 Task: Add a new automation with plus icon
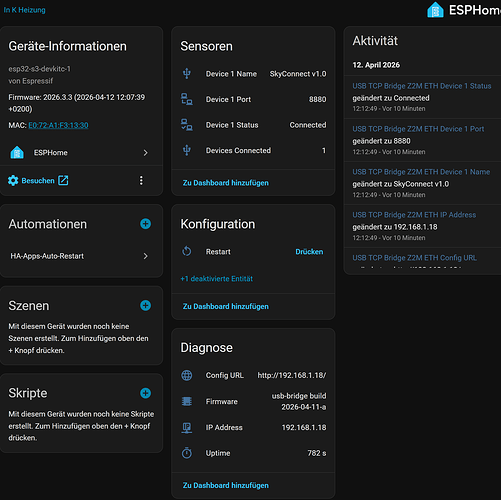click(x=145, y=224)
